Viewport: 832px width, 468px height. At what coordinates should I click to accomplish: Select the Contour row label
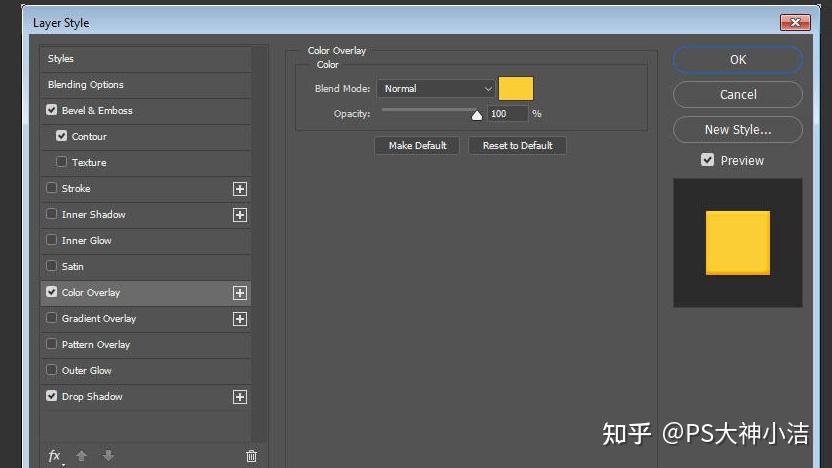click(x=89, y=136)
